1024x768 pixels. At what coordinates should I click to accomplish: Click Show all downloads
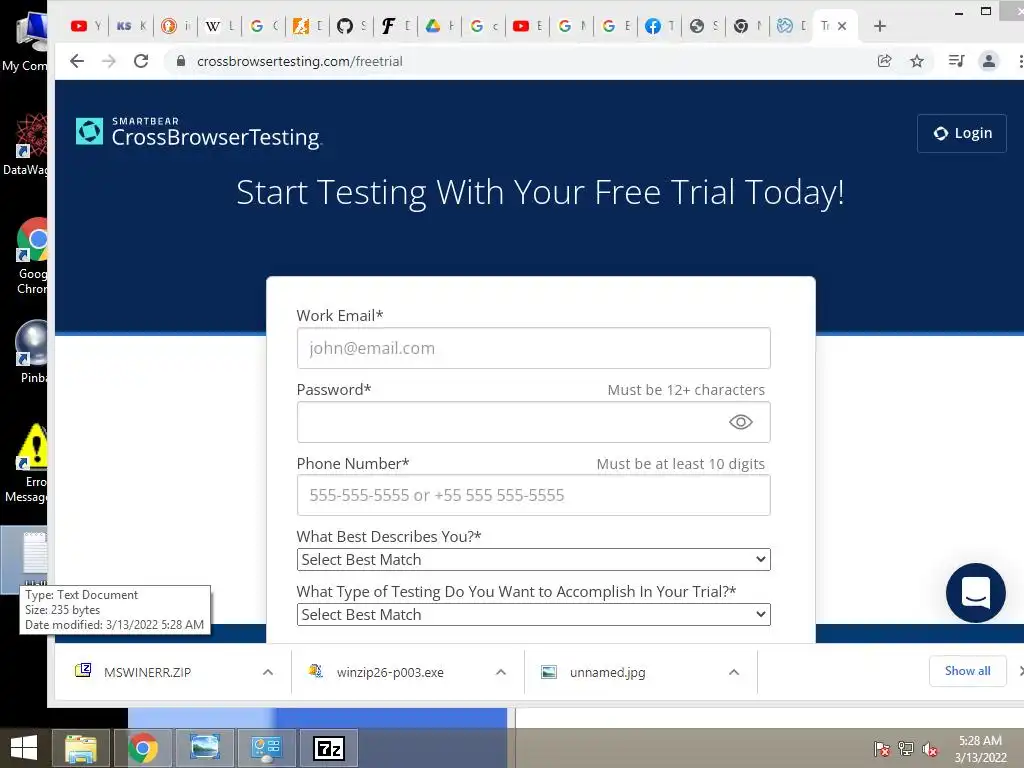[967, 671]
